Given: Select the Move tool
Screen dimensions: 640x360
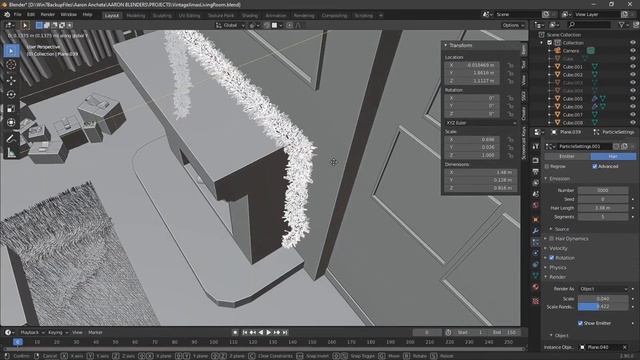Looking at the screenshot, I should 11,80.
